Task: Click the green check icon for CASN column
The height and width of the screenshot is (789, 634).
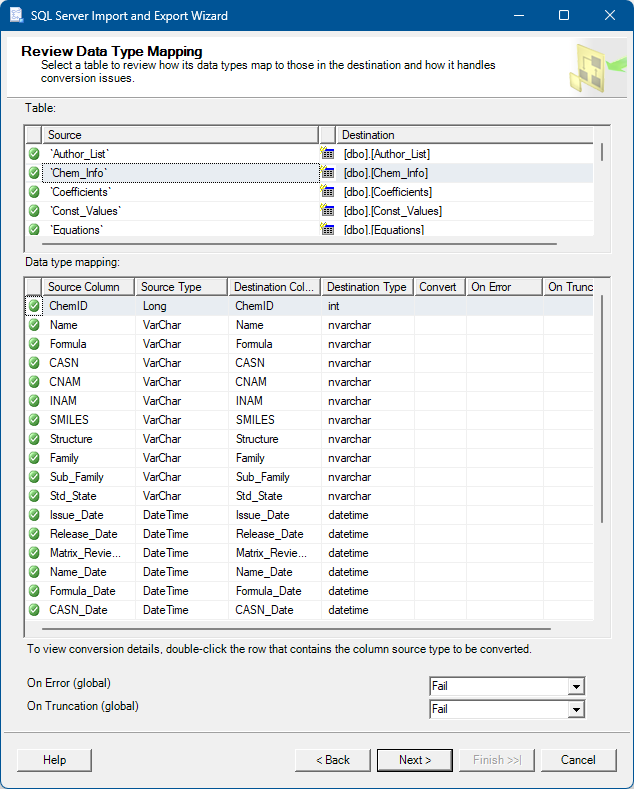Action: point(34,363)
